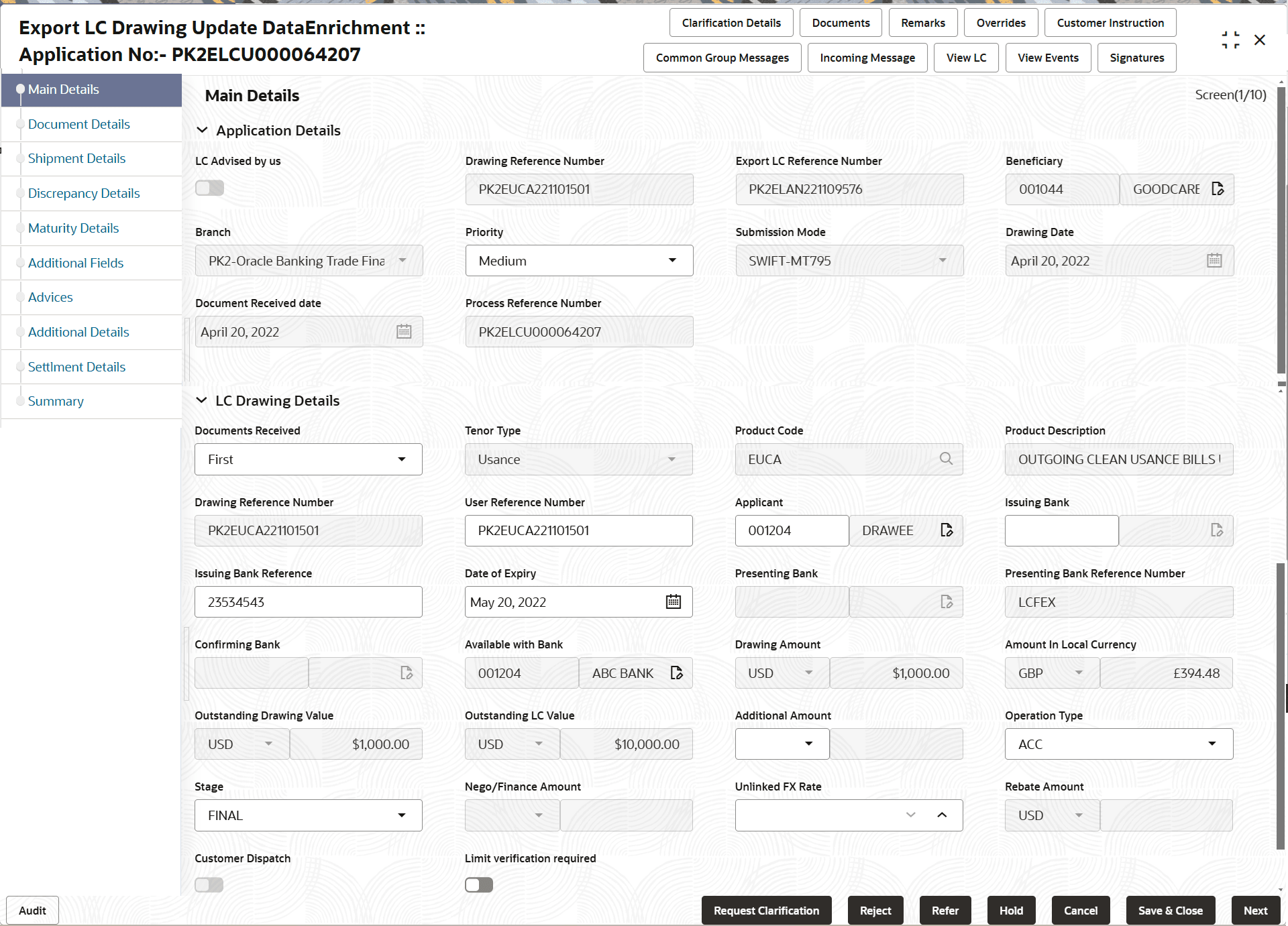Open the Date of Expiry calendar icon
The height and width of the screenshot is (926, 1288).
[x=673, y=601]
